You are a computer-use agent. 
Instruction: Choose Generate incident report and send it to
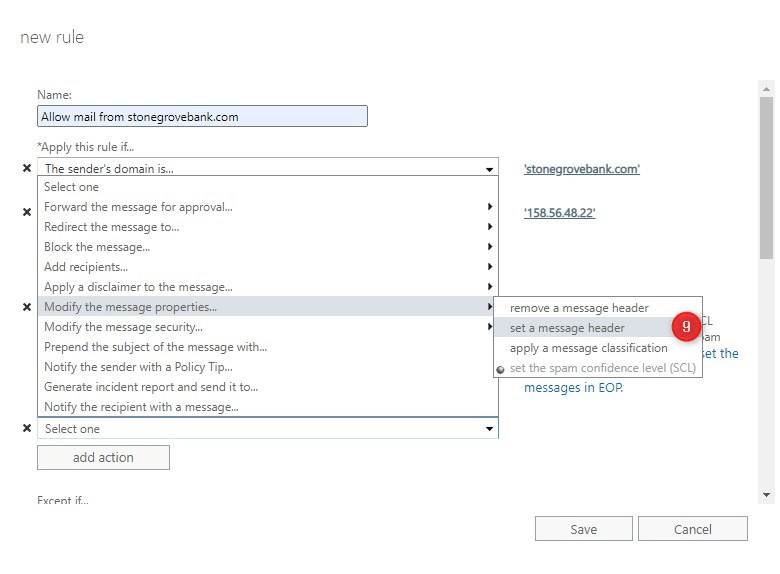268,386
